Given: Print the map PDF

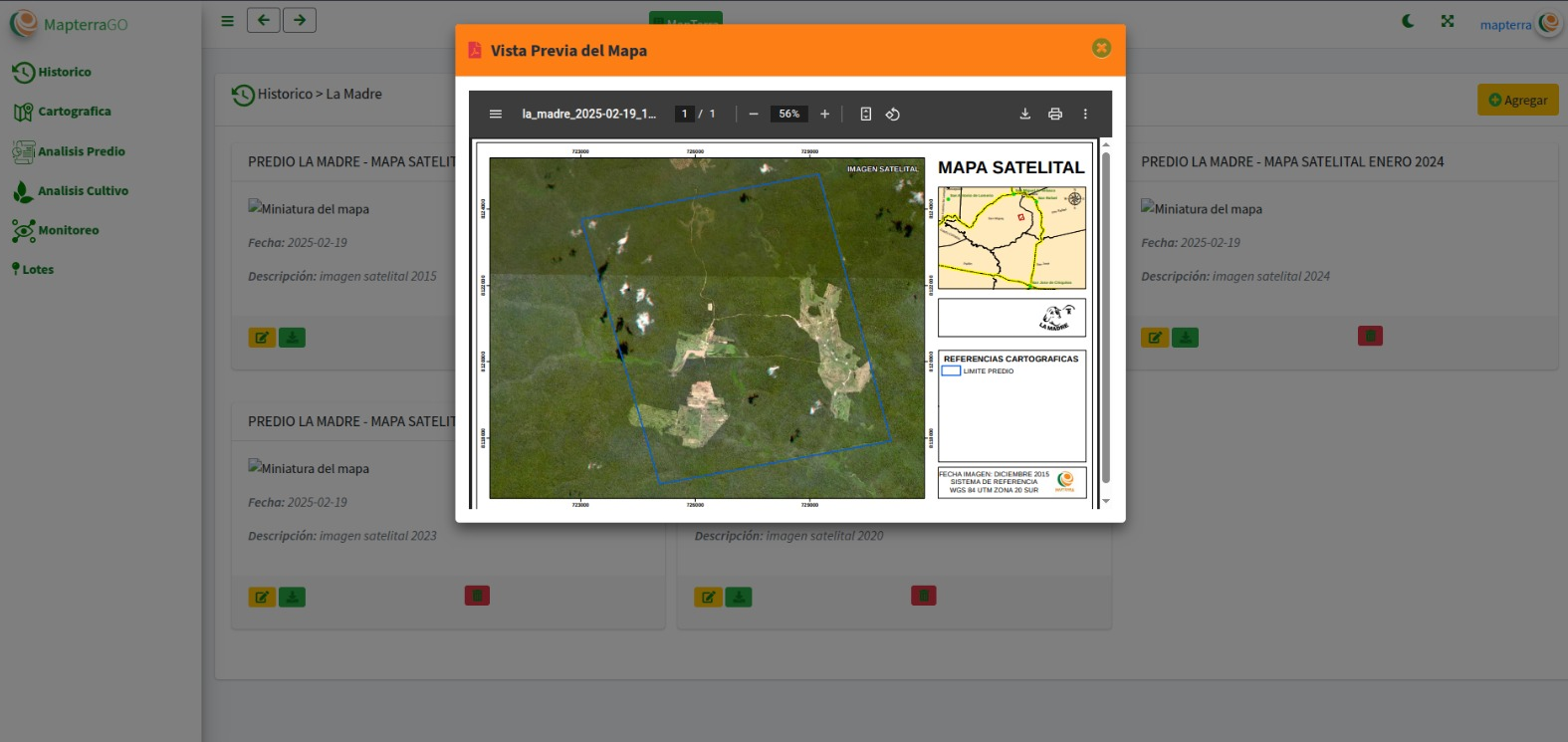Looking at the screenshot, I should pos(1055,115).
